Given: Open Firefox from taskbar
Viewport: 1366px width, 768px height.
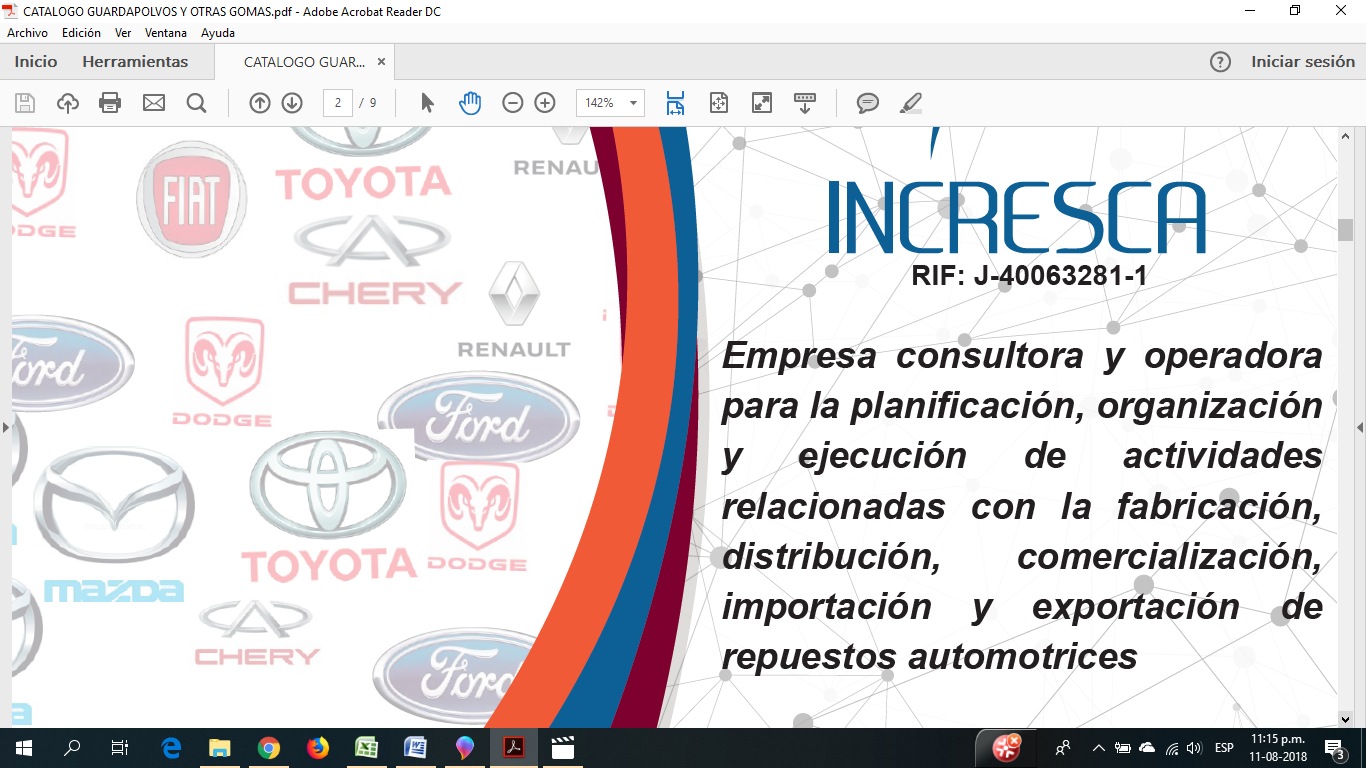Looking at the screenshot, I should point(318,748).
